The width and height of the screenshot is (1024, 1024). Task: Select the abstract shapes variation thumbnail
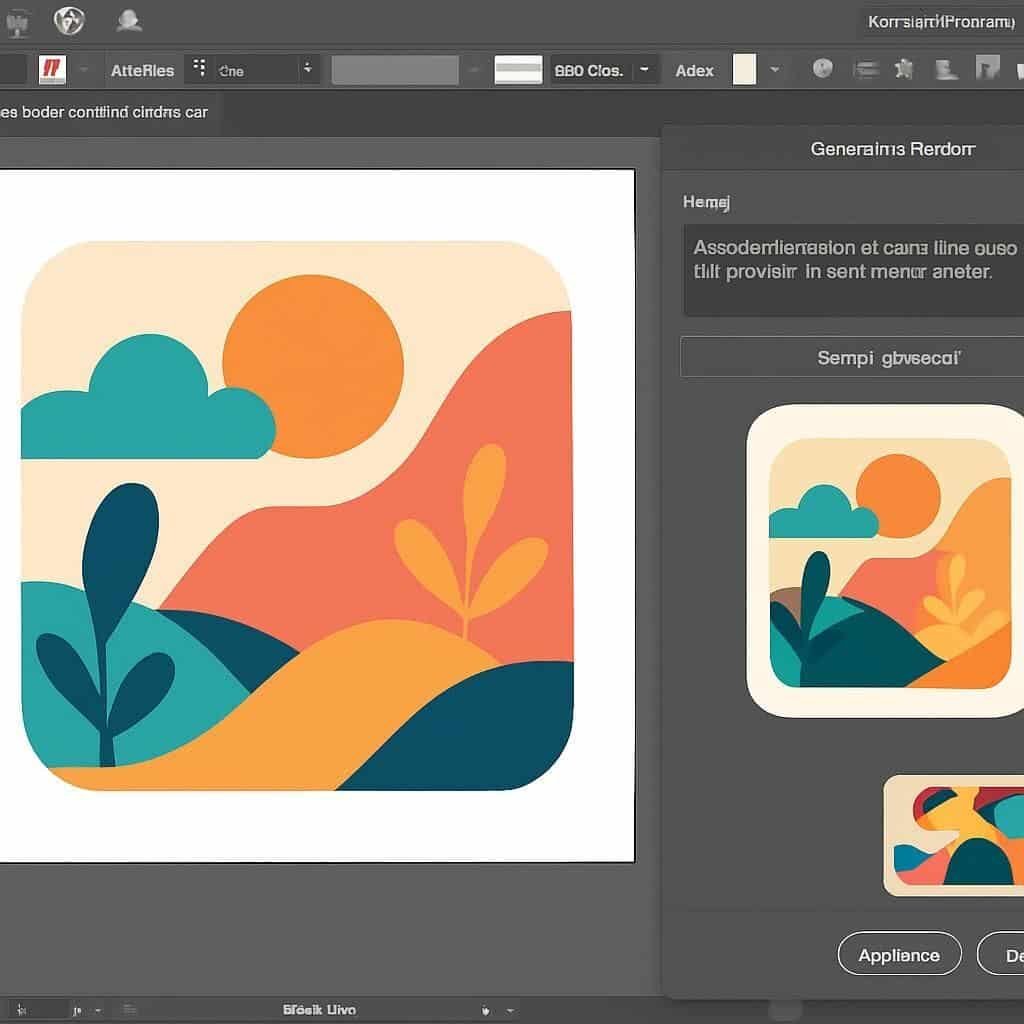[955, 835]
